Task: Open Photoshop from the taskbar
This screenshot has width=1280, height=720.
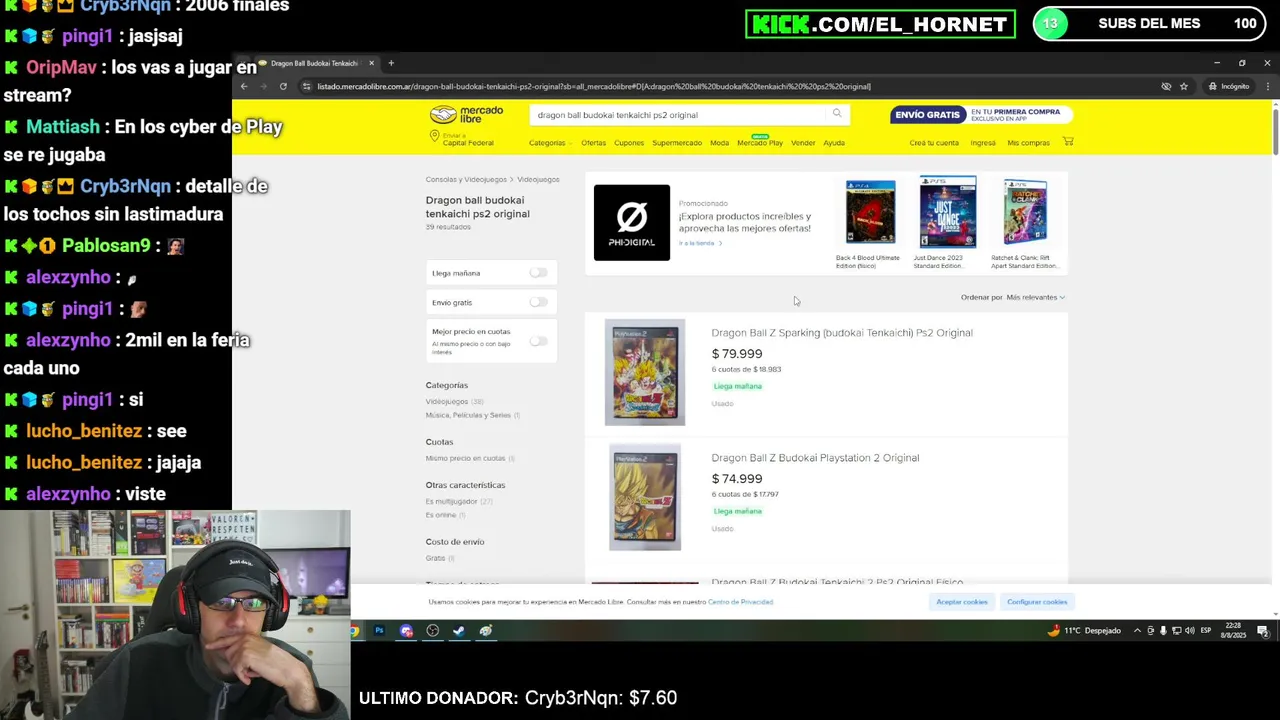Action: (379, 631)
